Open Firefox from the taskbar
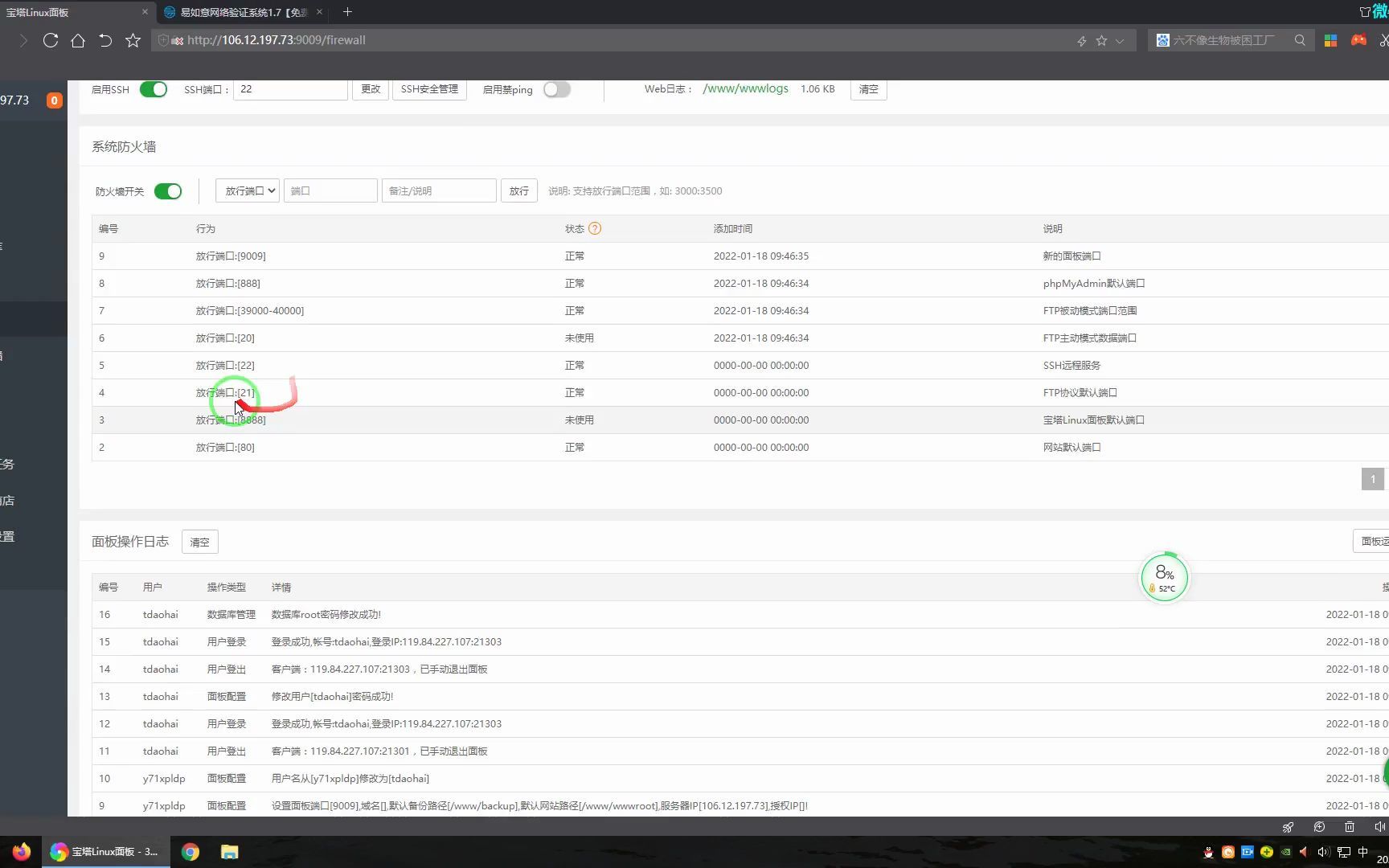The image size is (1389, 868). coord(21,852)
